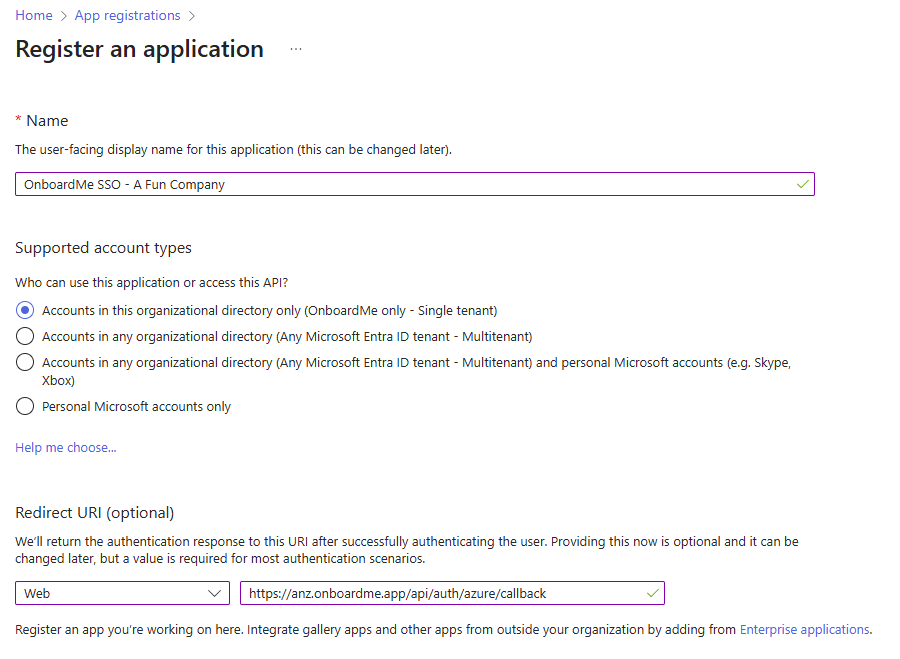Navigate to App registrations breadcrumb

pos(128,16)
